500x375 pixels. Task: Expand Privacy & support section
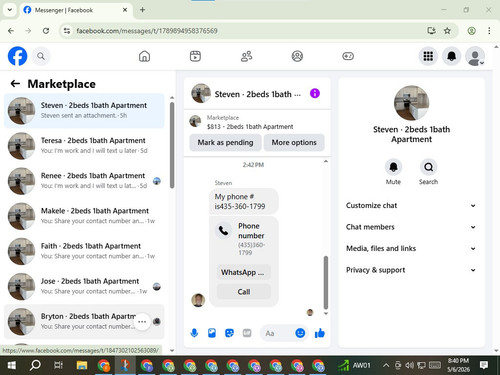pos(411,270)
